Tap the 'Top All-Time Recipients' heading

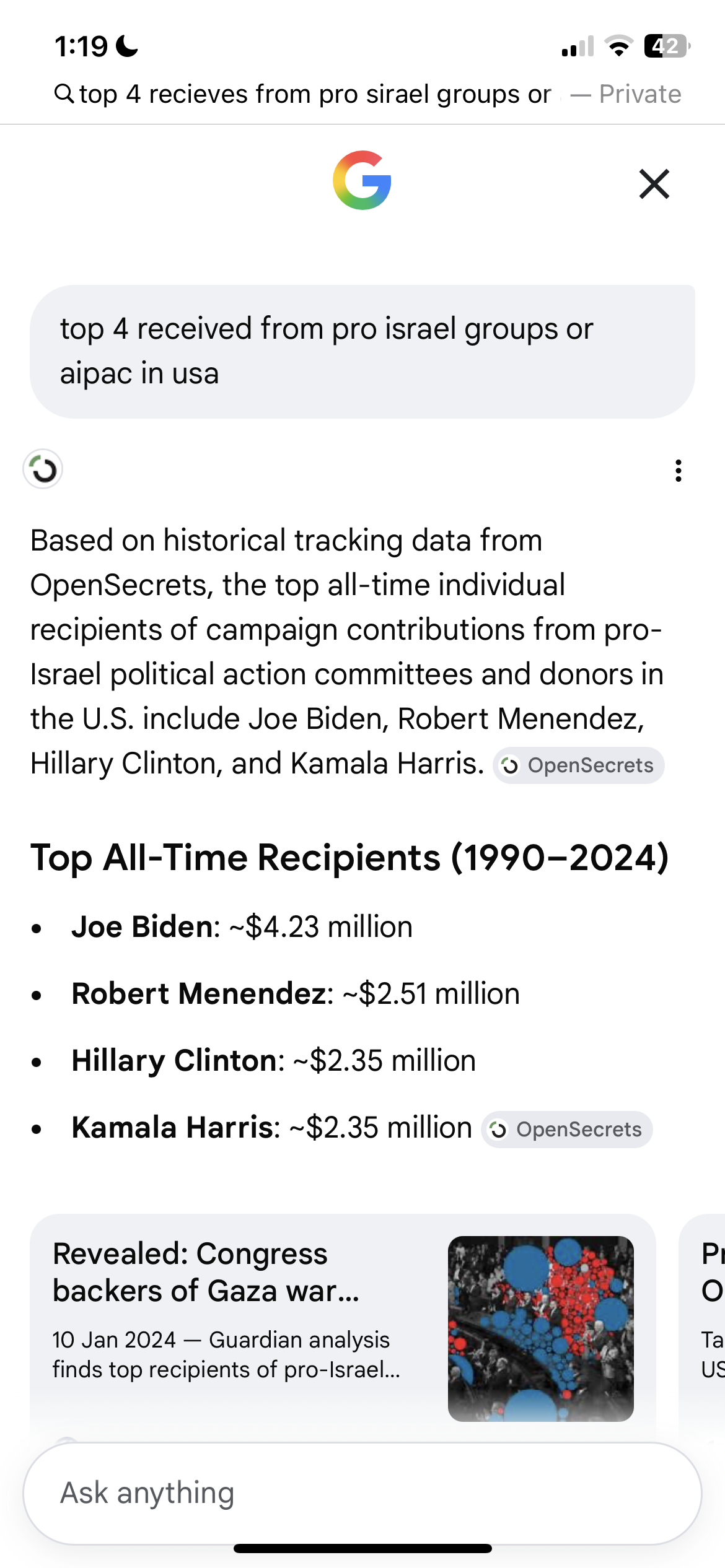[350, 858]
